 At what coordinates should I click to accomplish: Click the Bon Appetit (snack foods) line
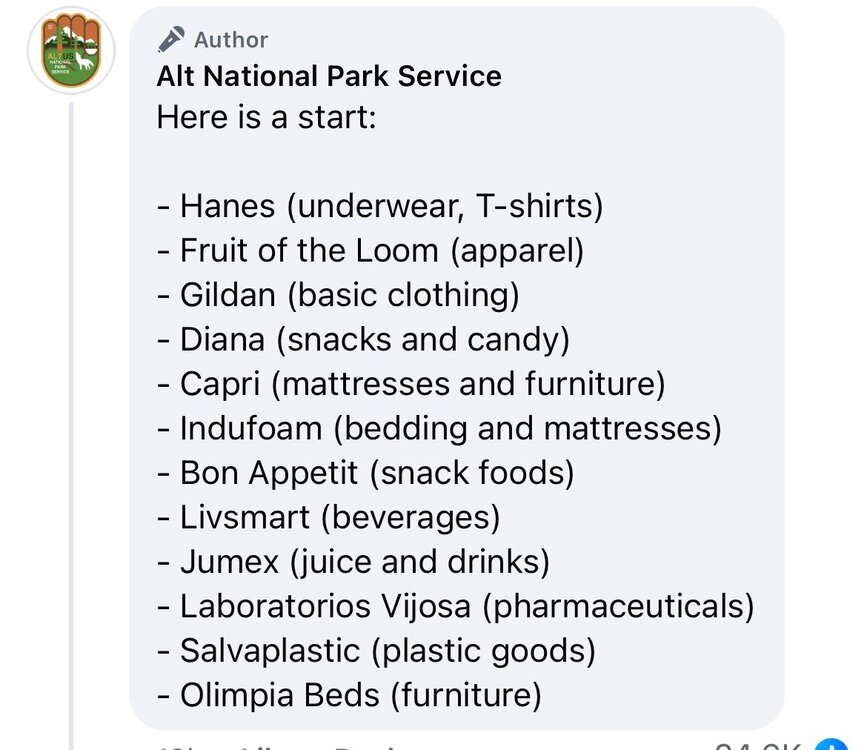[366, 472]
